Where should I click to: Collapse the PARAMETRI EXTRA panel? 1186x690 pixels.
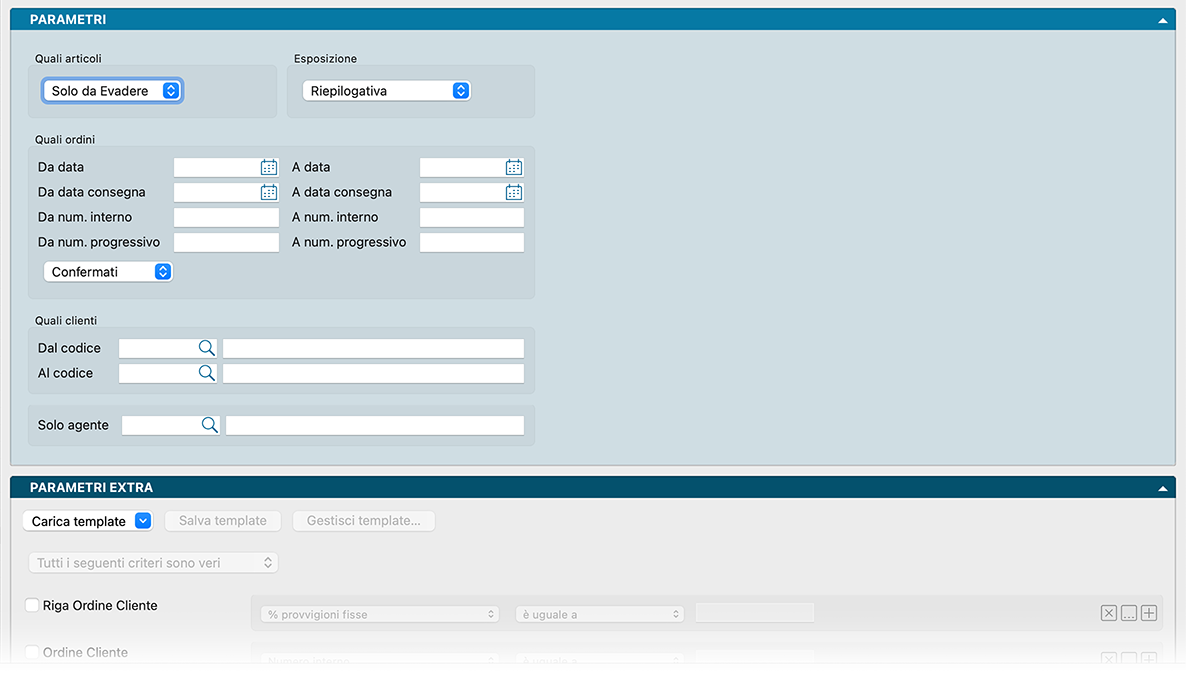(x=1163, y=489)
